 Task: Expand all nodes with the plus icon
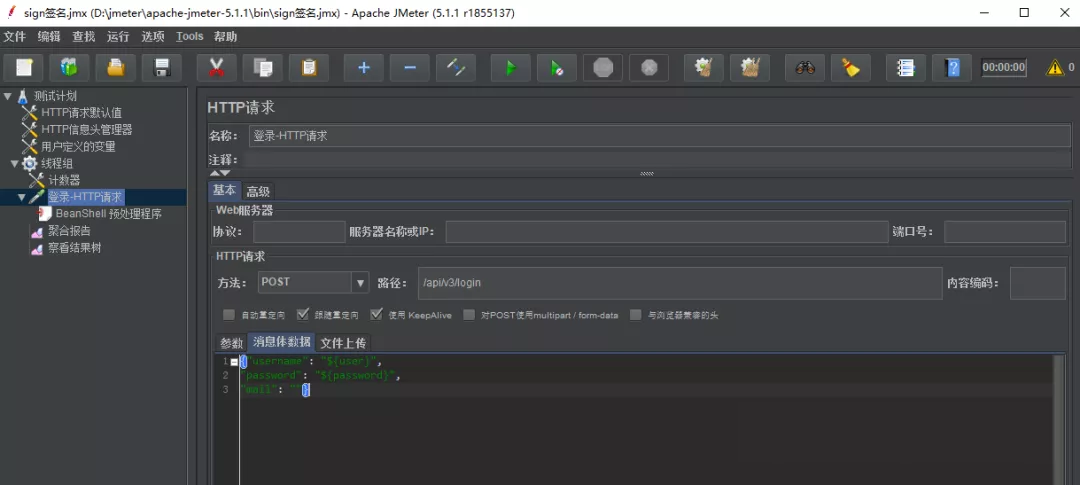pyautogui.click(x=364, y=68)
